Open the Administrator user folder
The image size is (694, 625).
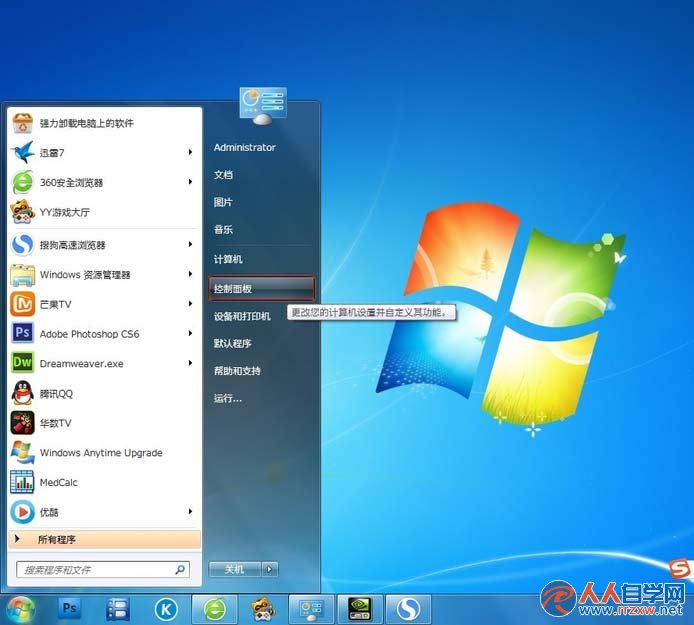coord(245,147)
